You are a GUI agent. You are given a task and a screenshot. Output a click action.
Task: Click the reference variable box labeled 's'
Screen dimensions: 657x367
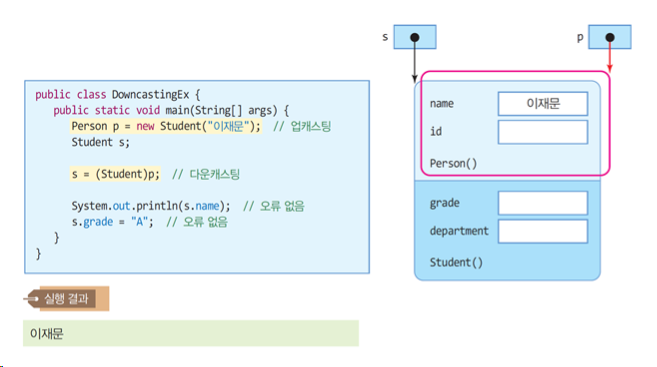415,37
